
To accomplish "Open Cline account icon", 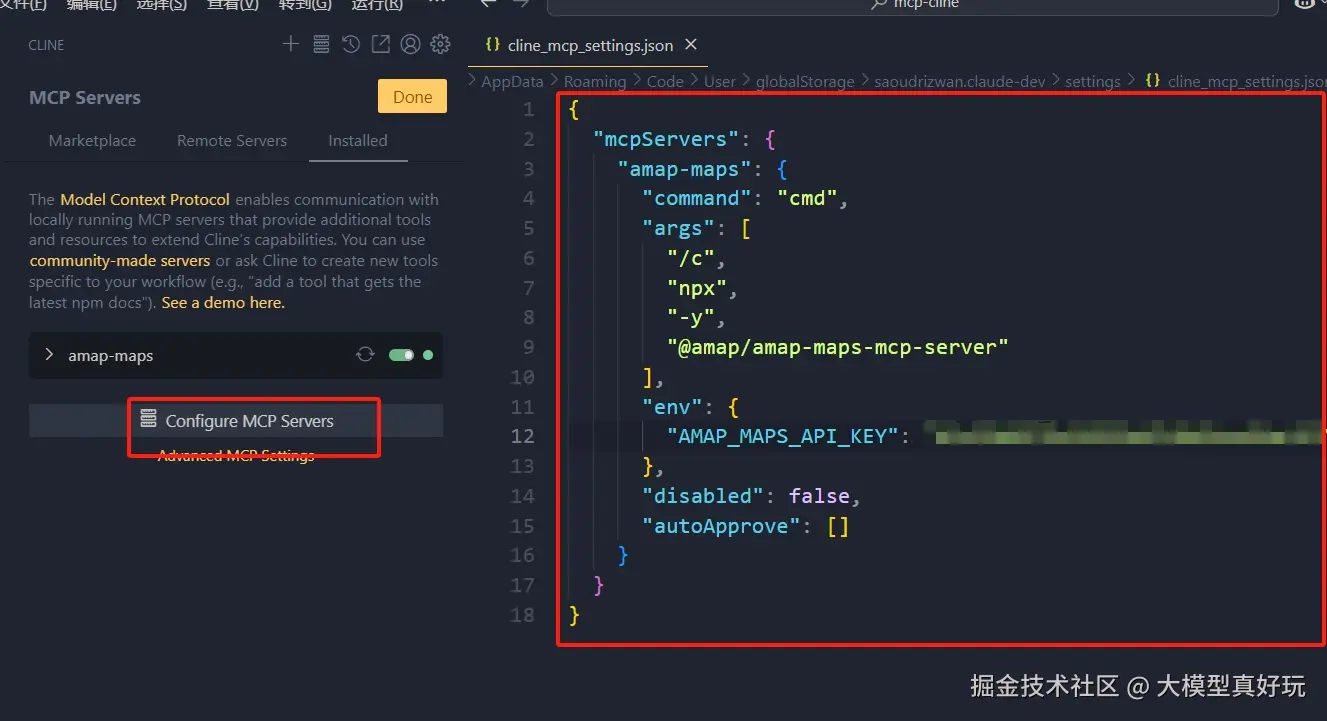I will (x=410, y=44).
